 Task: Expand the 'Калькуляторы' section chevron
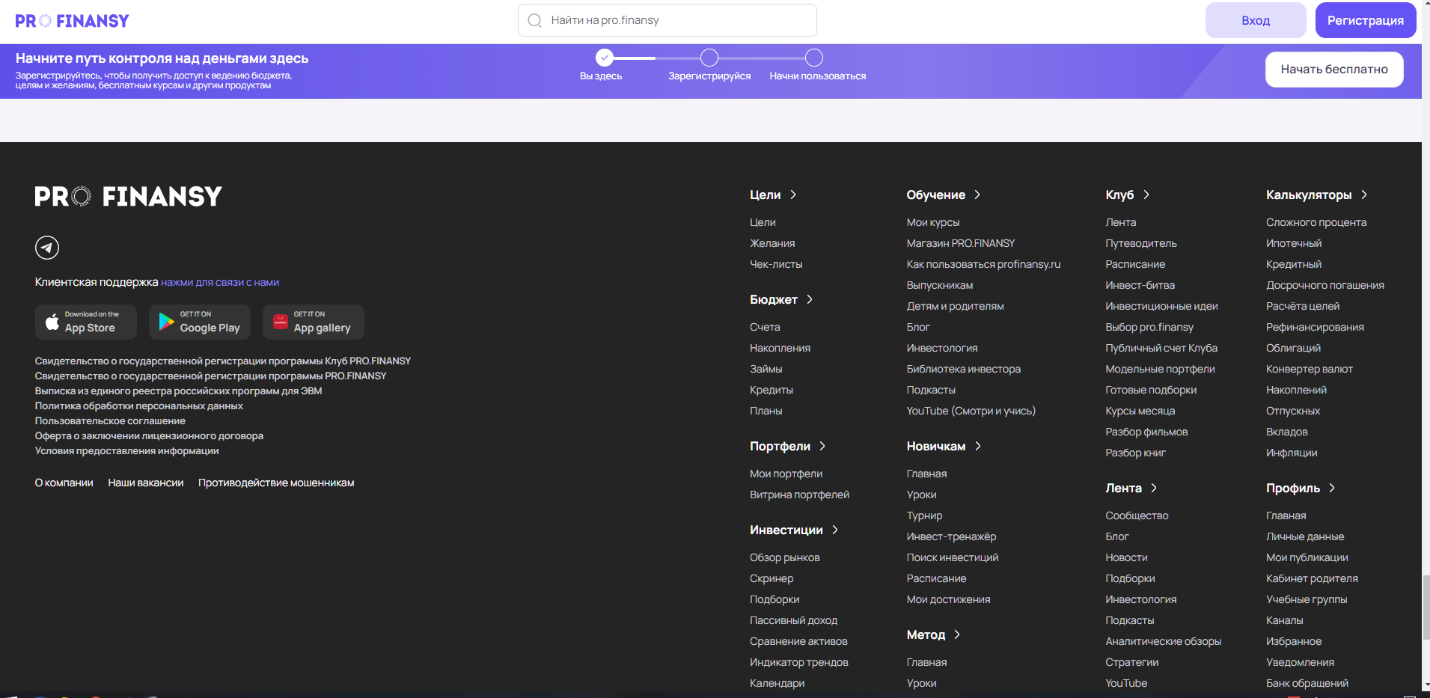coord(1364,195)
